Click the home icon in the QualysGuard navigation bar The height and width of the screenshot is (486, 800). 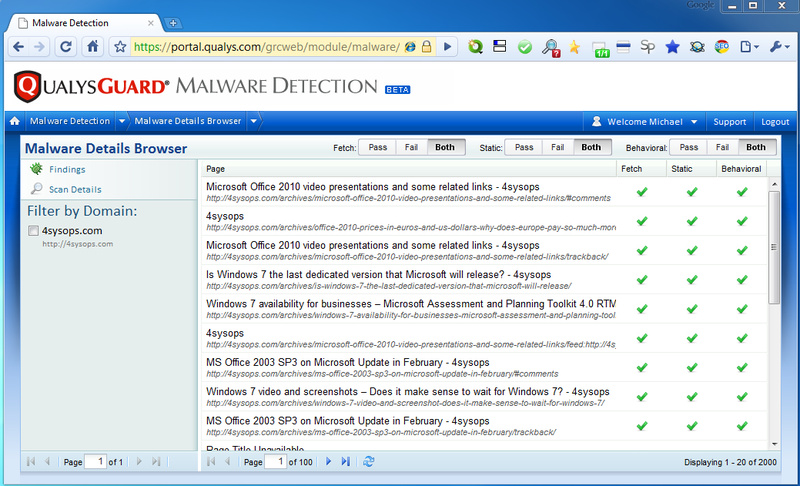15,121
